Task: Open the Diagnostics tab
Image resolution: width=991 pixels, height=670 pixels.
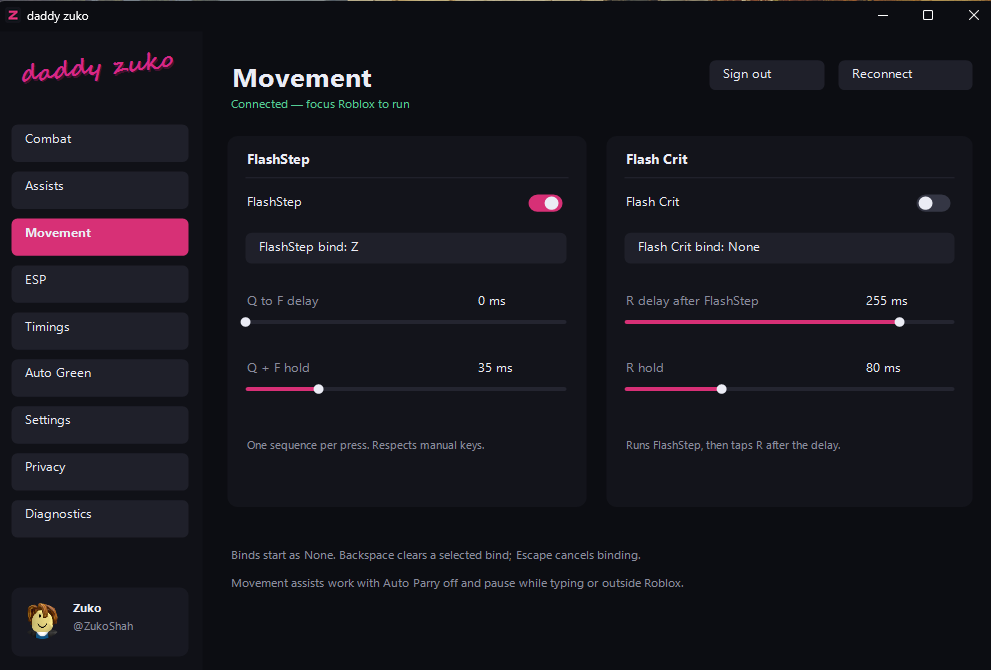Action: point(100,519)
